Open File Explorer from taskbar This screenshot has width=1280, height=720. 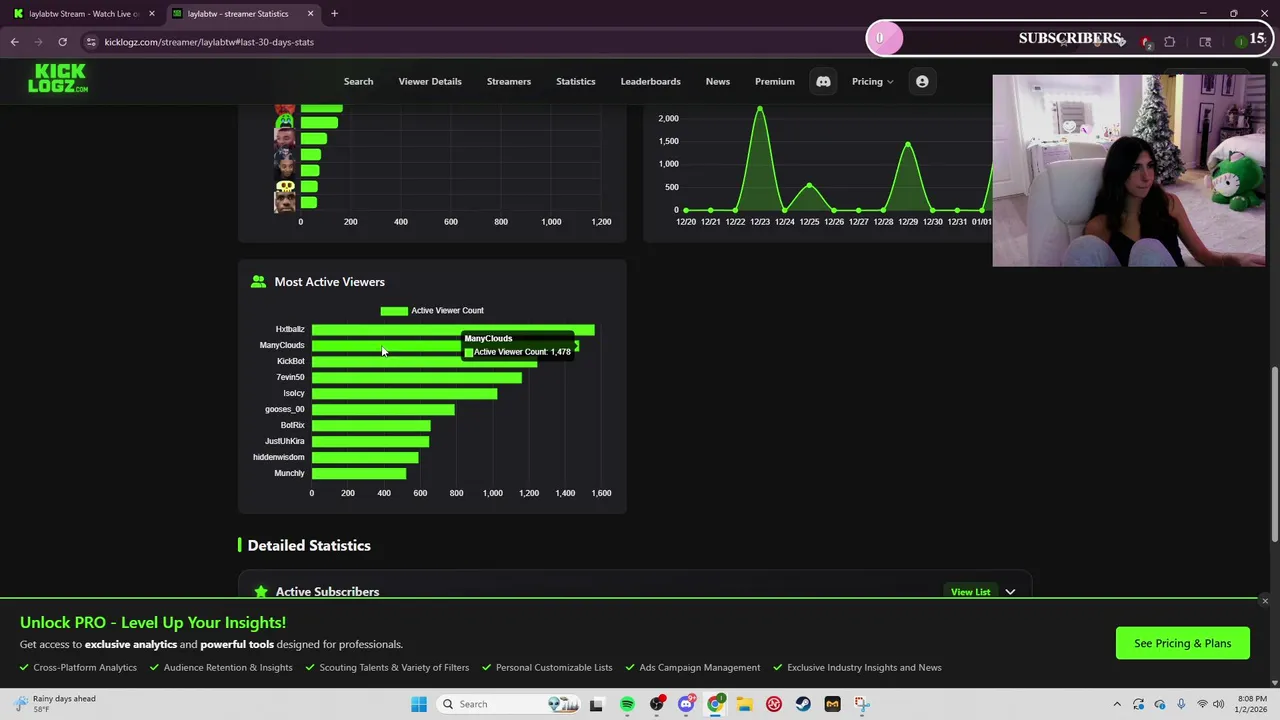tap(744, 704)
